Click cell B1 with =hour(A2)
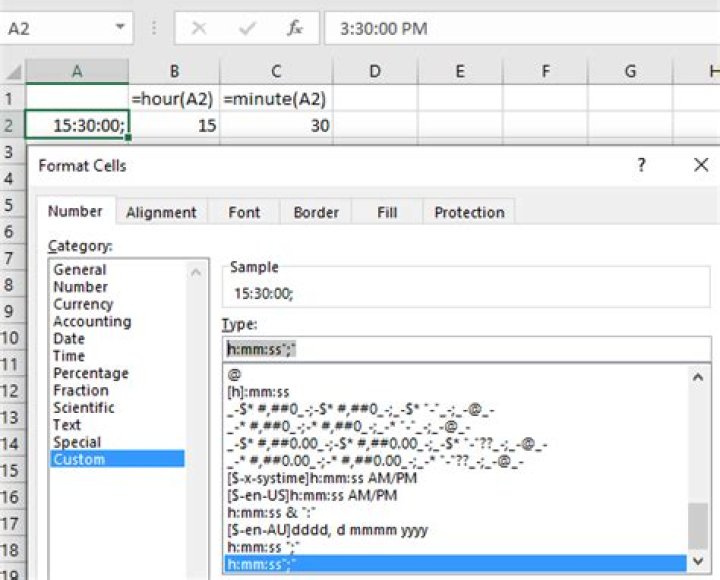Viewport: 720px width, 580px height. pos(174,98)
